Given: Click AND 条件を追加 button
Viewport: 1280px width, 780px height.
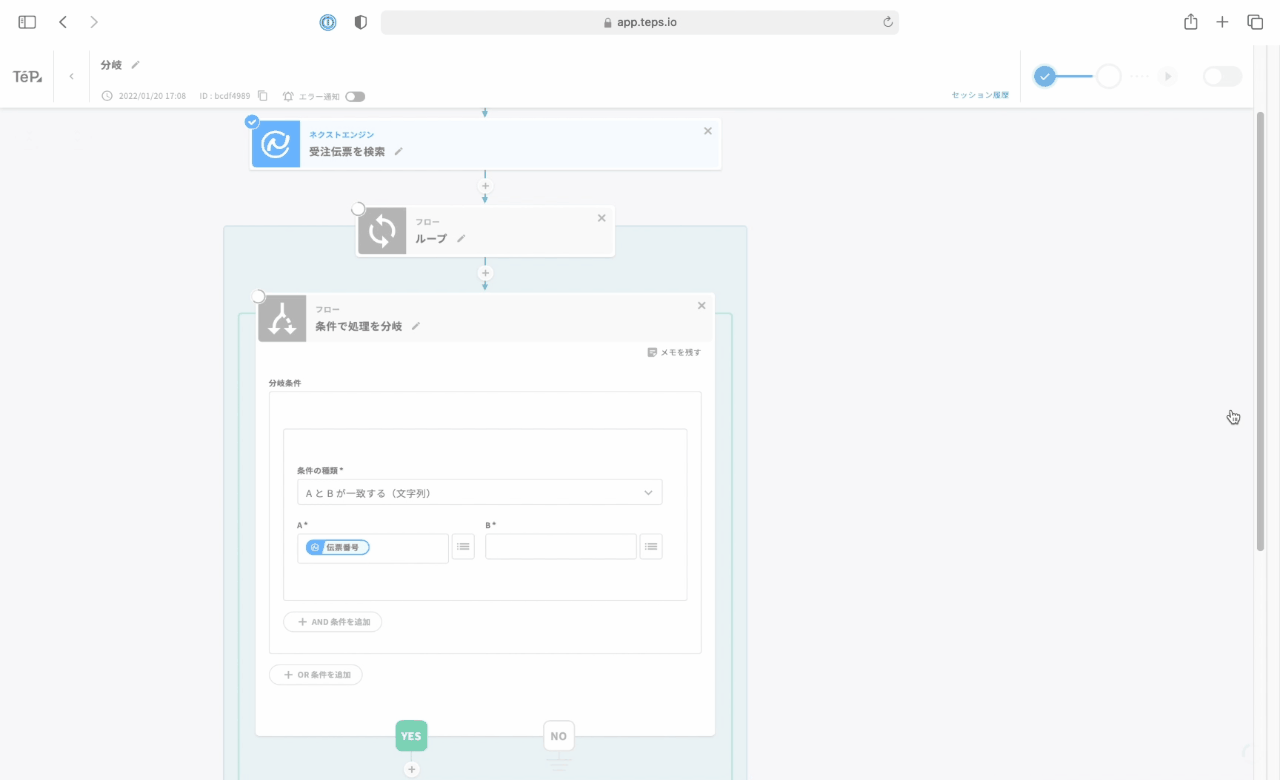Looking at the screenshot, I should pos(333,622).
